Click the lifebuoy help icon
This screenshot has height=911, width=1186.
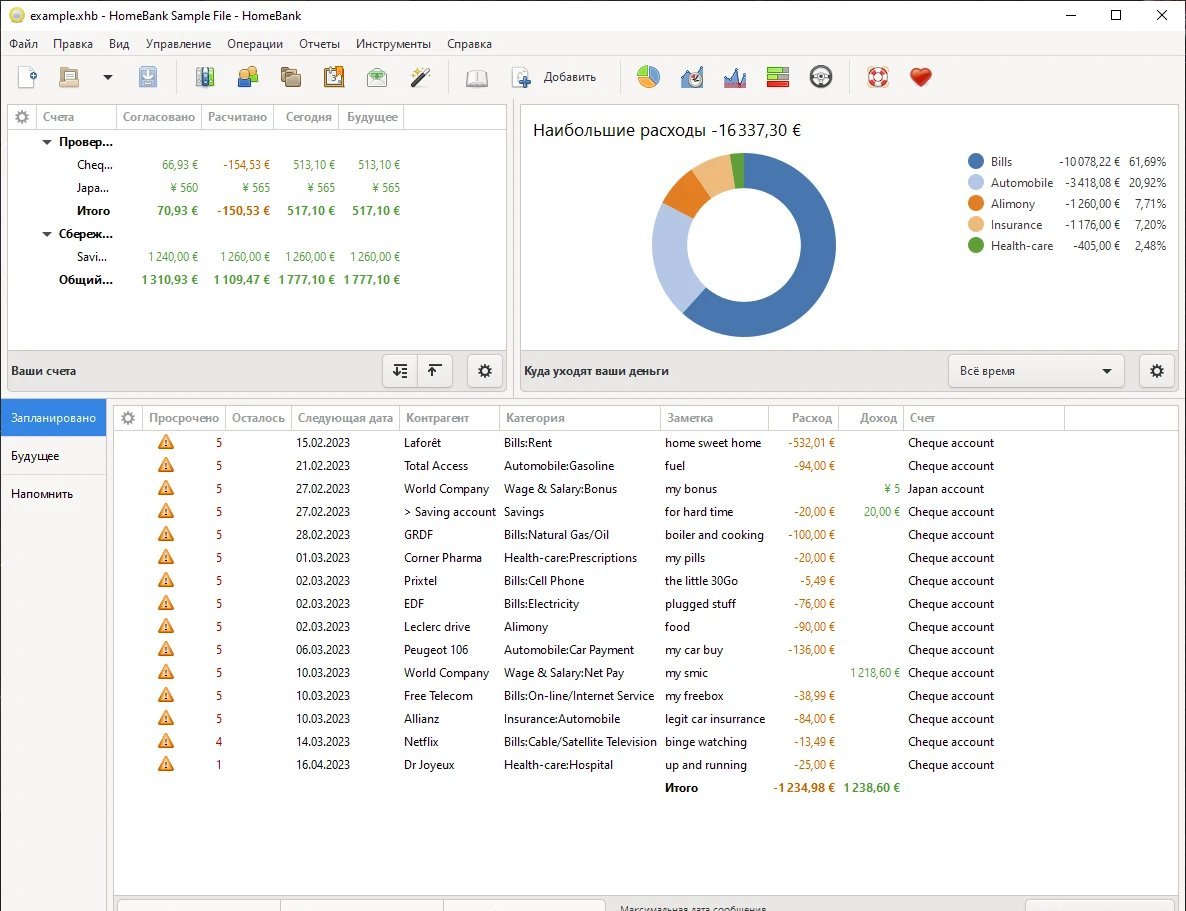[877, 77]
